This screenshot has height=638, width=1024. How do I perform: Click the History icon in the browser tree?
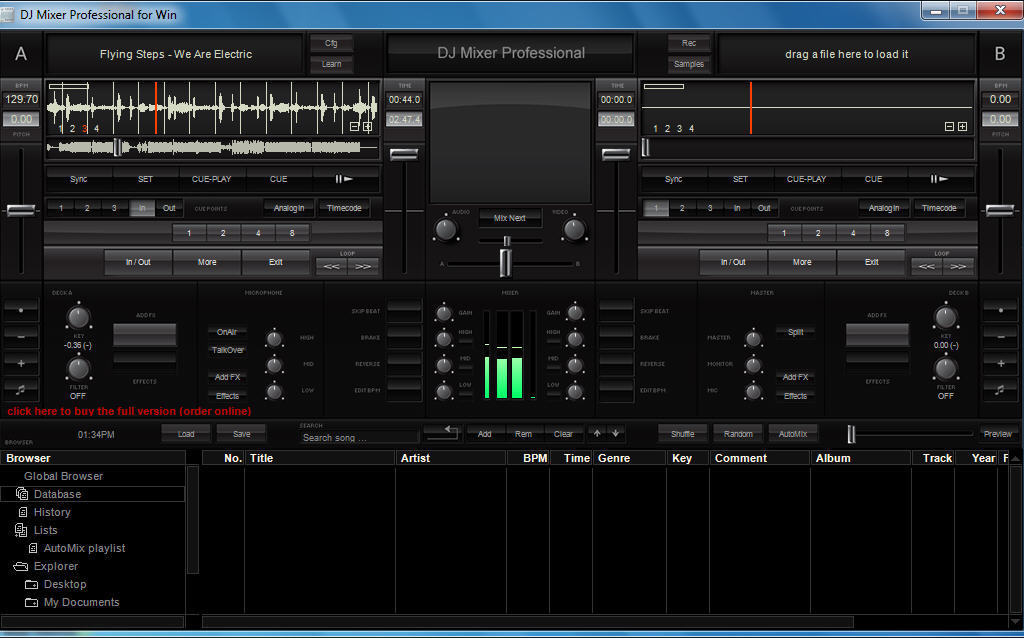pyautogui.click(x=24, y=513)
